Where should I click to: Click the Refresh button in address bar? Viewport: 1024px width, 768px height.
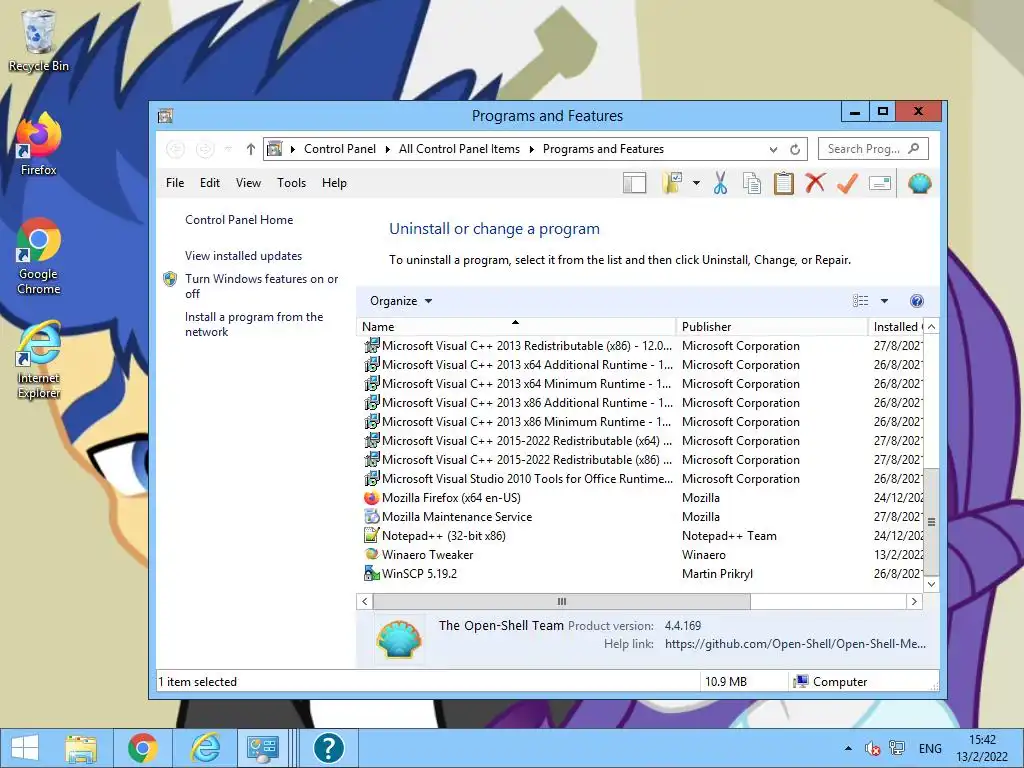pos(795,150)
